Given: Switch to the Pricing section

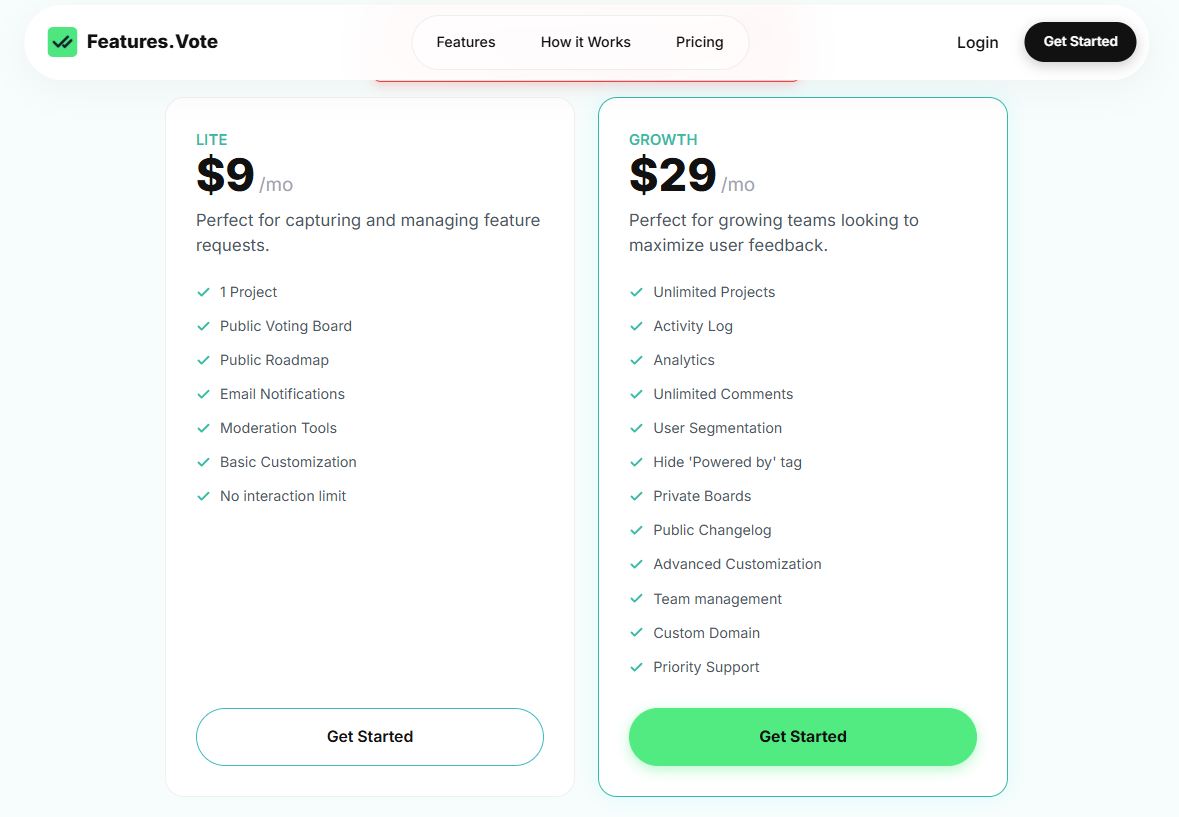Looking at the screenshot, I should [x=699, y=42].
